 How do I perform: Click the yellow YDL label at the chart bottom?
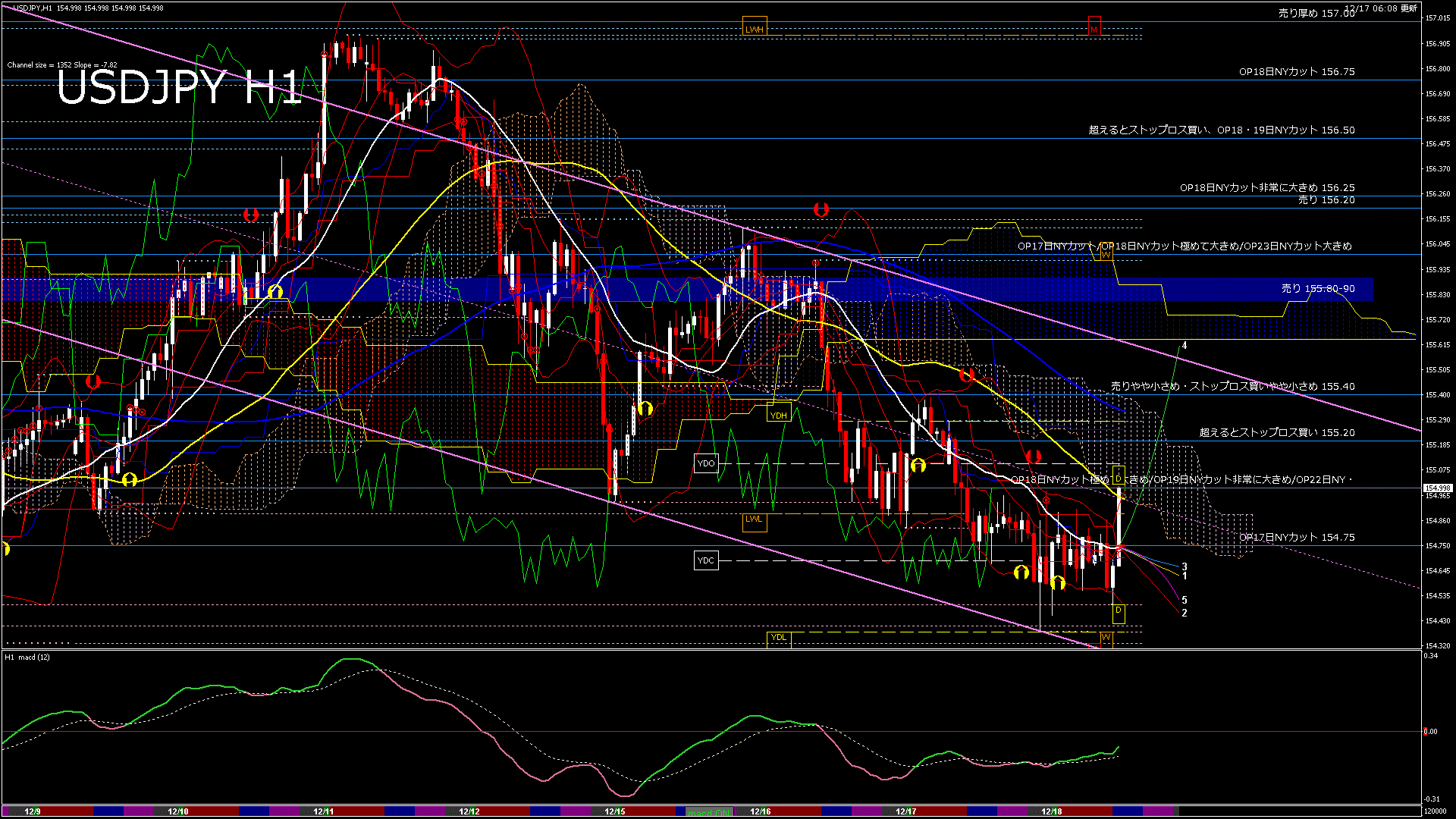779,637
